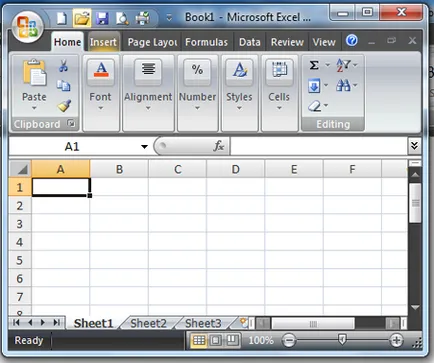Click the Paste clipboard icon

(x=34, y=72)
